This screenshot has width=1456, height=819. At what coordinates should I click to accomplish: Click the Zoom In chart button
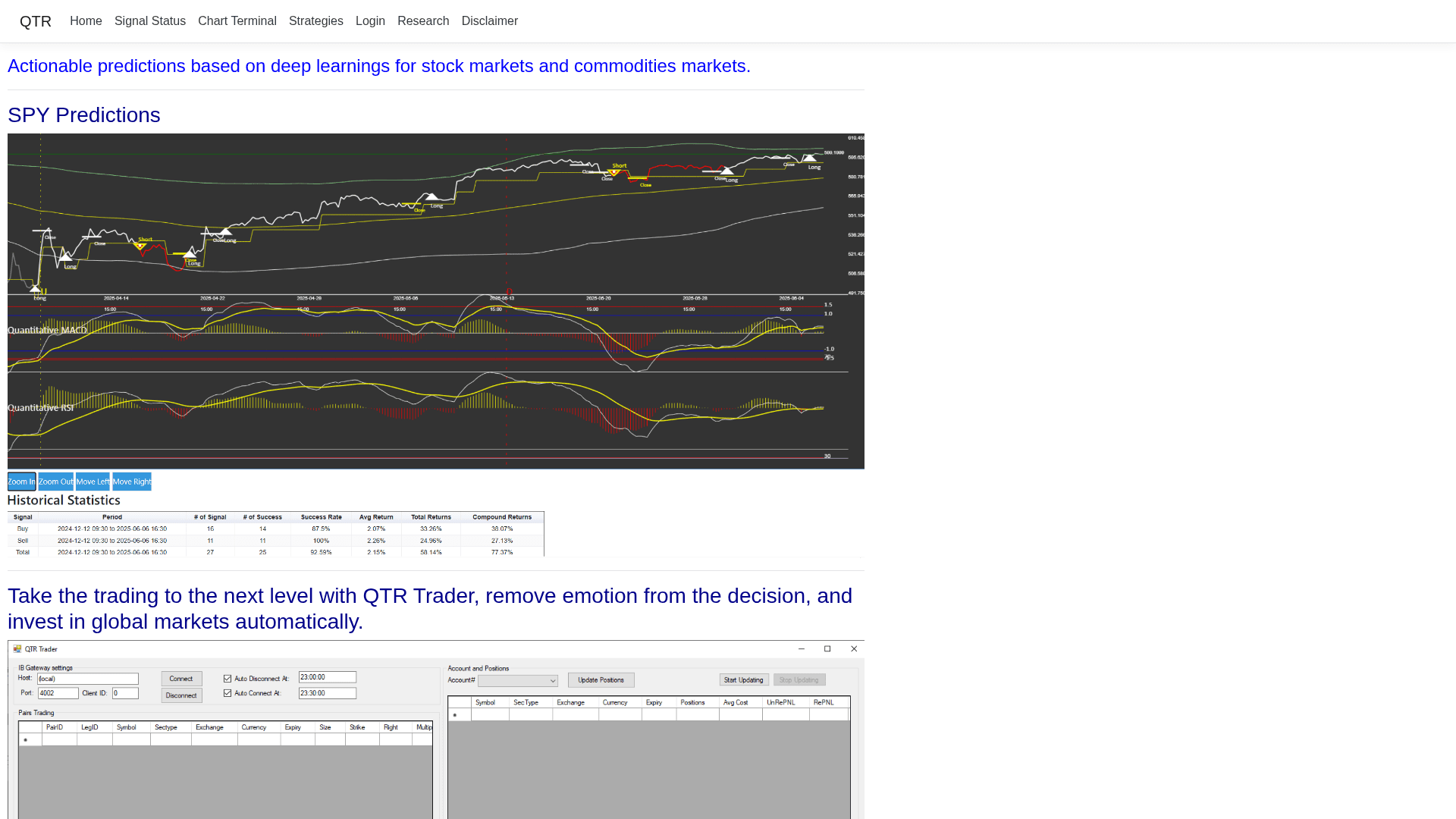(x=22, y=482)
